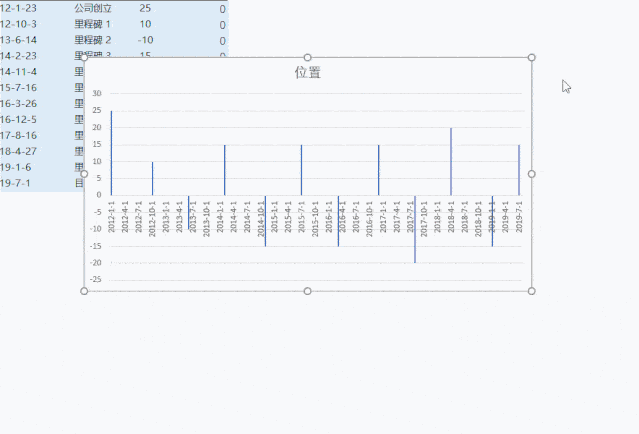This screenshot has height=434, width=639.
Task: Select the 0 cell in the 里程碑 1 row
Action: pos(222,25)
